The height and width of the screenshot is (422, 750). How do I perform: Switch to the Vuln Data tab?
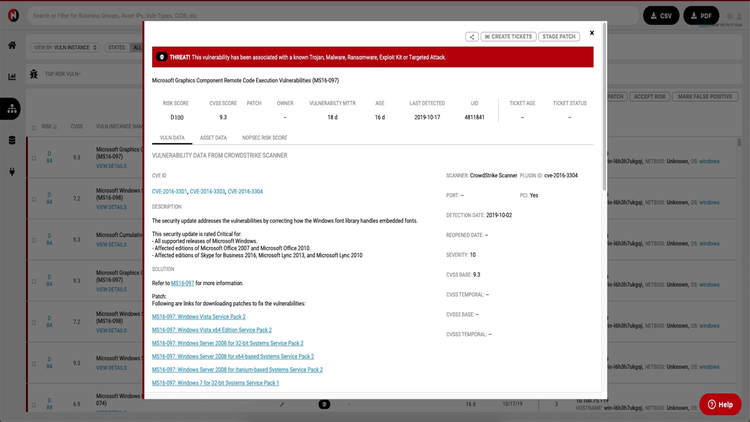(172, 138)
